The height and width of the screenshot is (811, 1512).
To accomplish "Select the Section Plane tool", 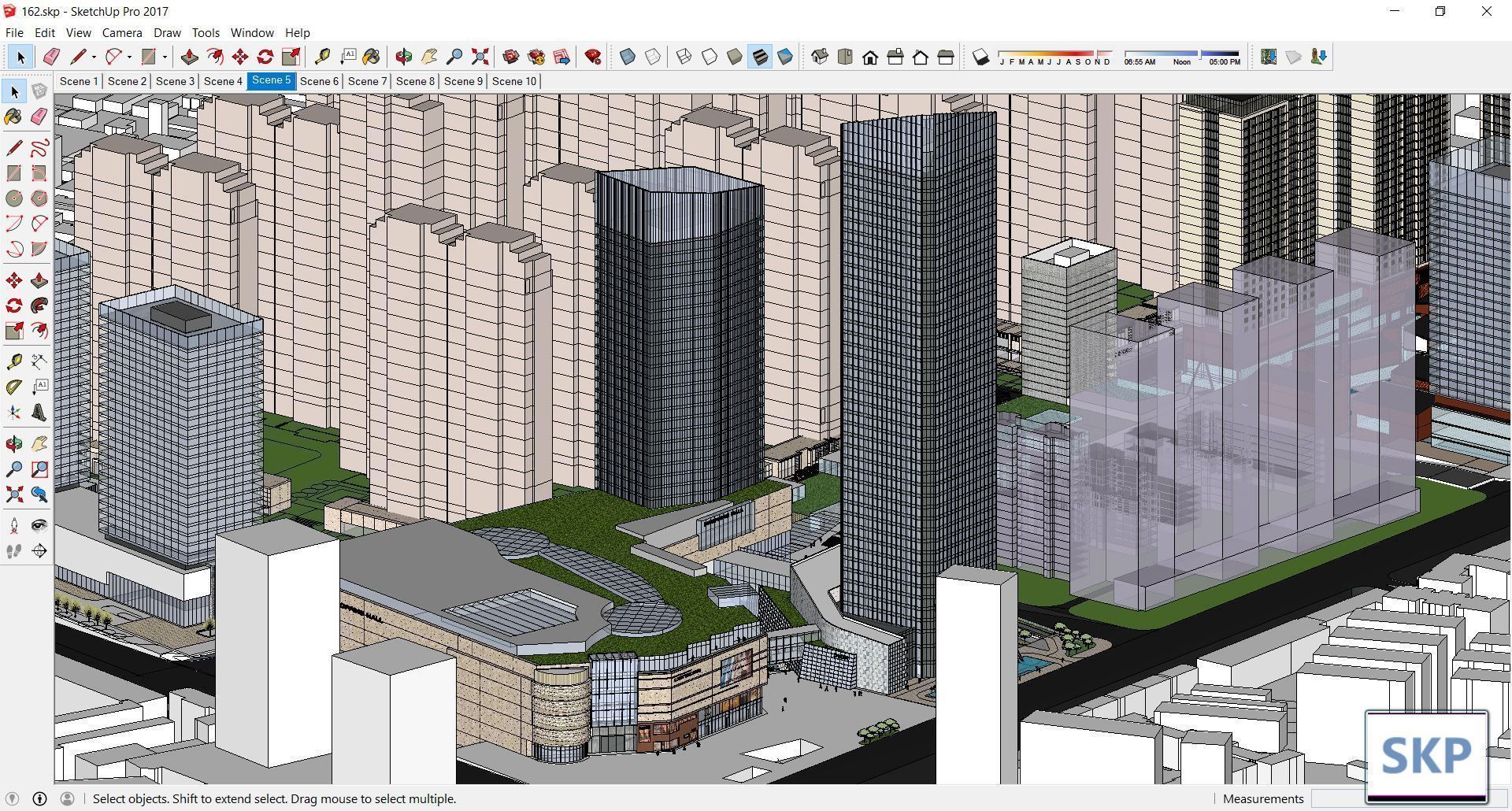I will [x=39, y=551].
